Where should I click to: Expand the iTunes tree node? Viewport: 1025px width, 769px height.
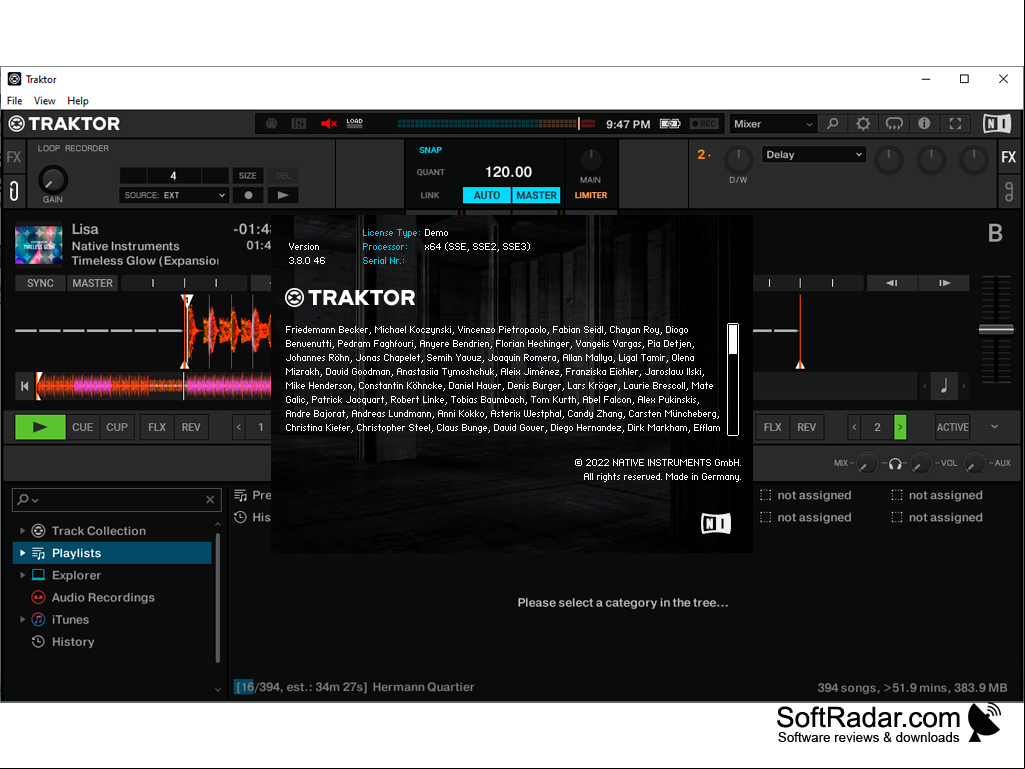22,619
